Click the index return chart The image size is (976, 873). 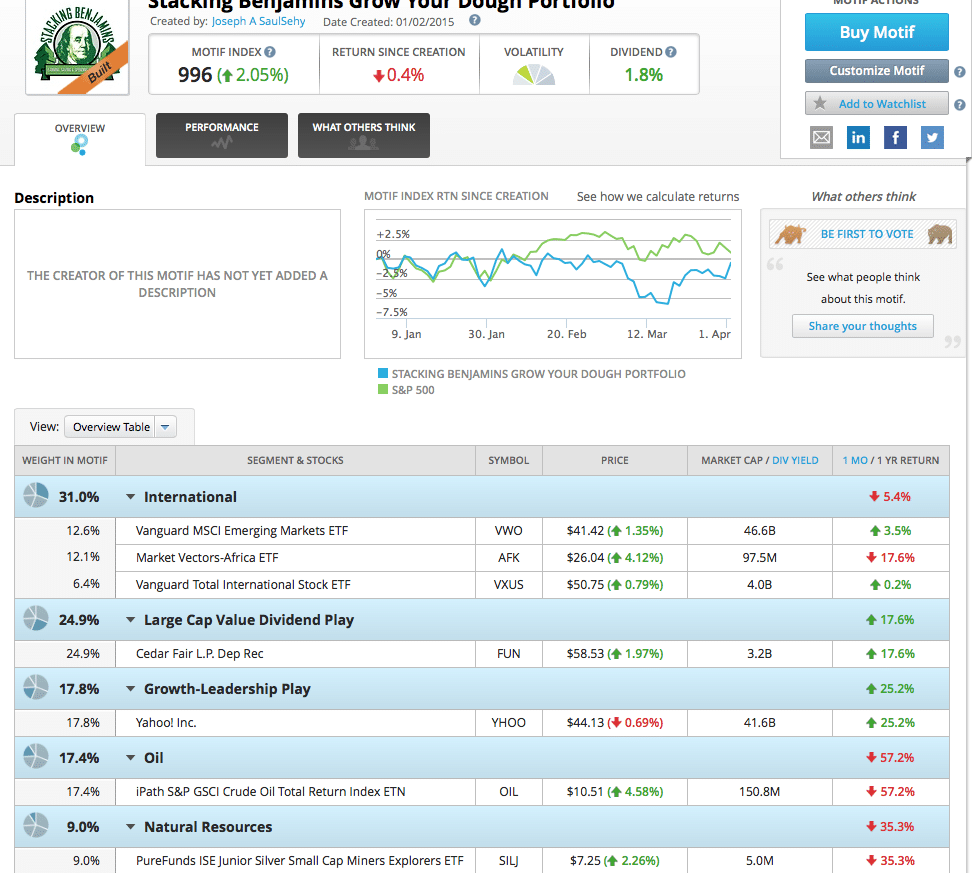coord(553,284)
